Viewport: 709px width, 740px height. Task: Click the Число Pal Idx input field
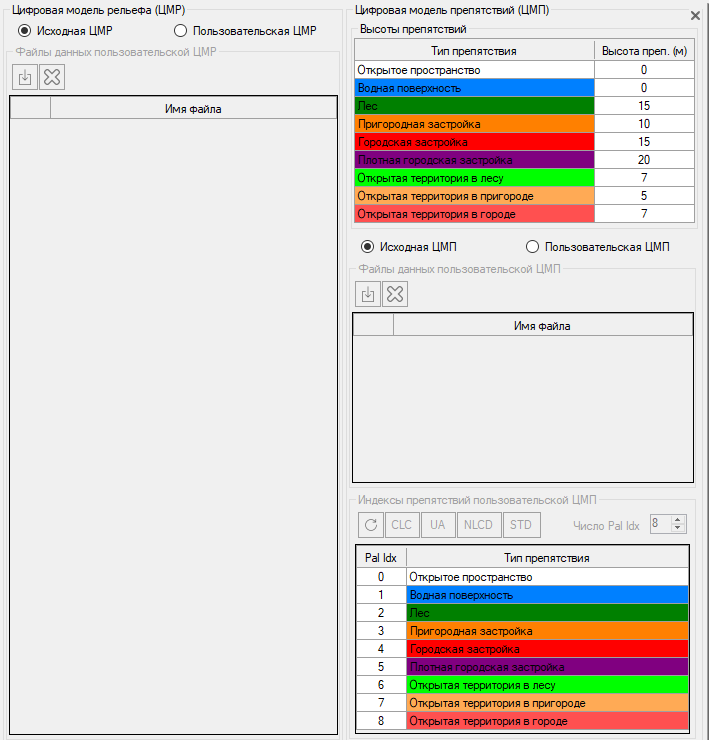coord(661,524)
